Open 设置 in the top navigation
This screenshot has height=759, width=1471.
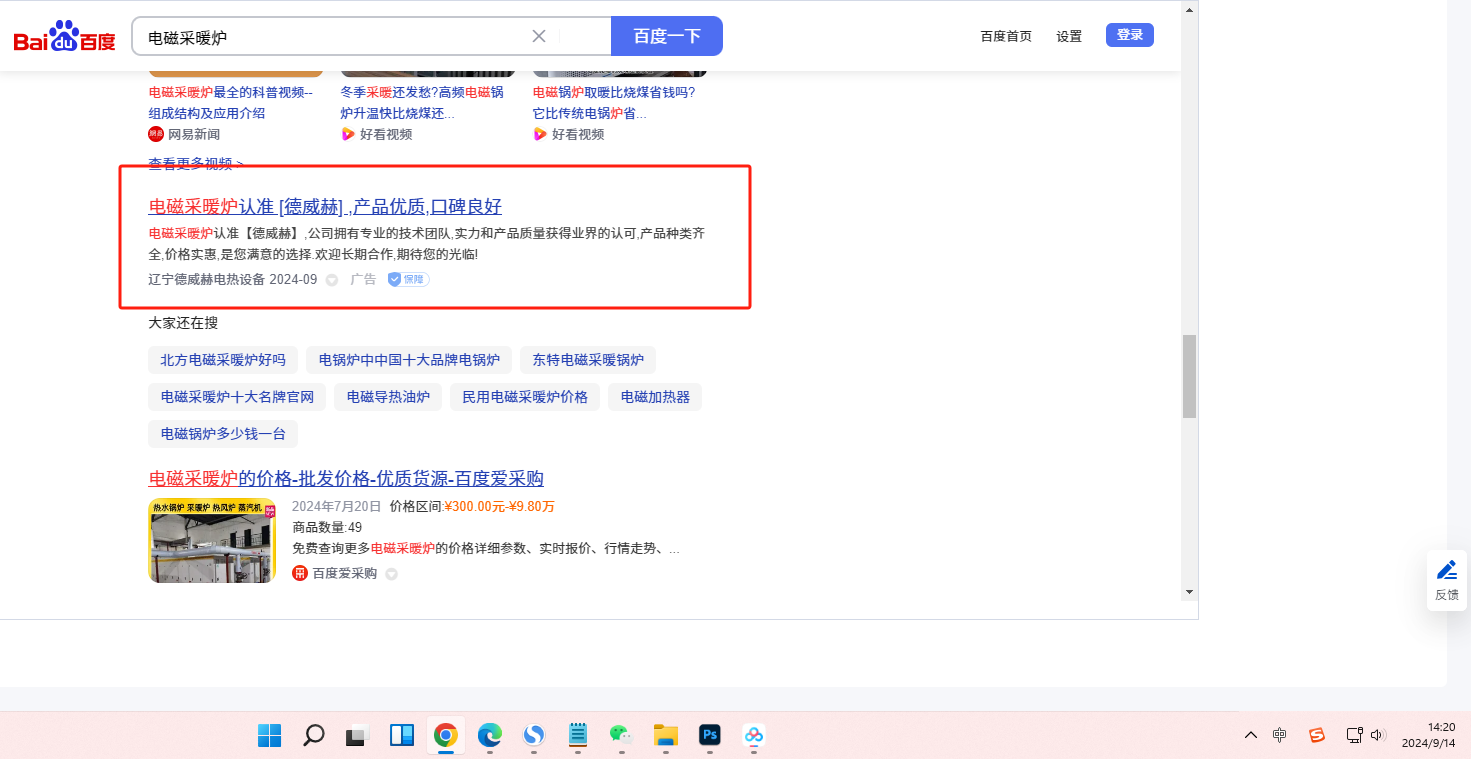click(x=1069, y=36)
